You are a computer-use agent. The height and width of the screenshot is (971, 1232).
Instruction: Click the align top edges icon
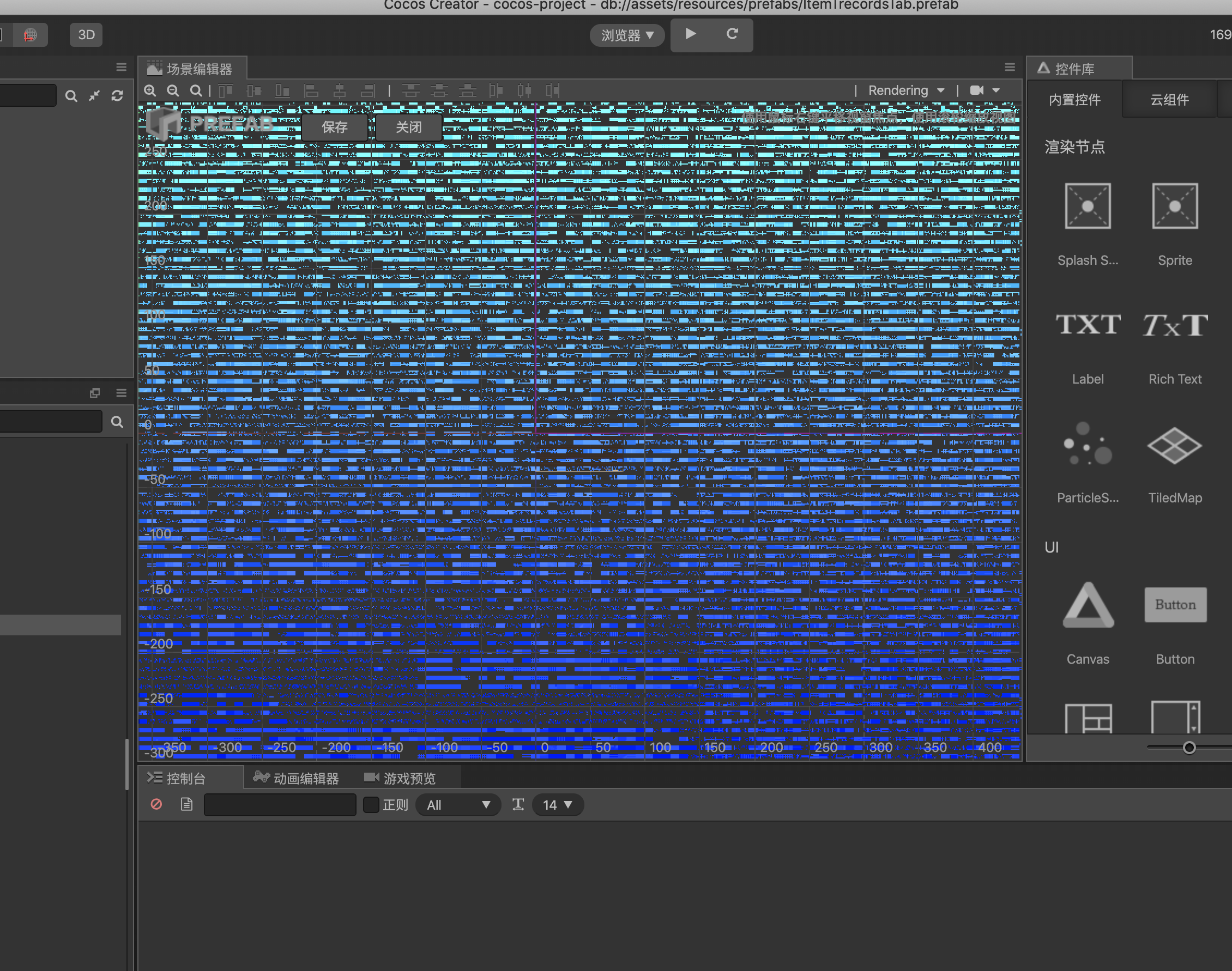point(226,90)
